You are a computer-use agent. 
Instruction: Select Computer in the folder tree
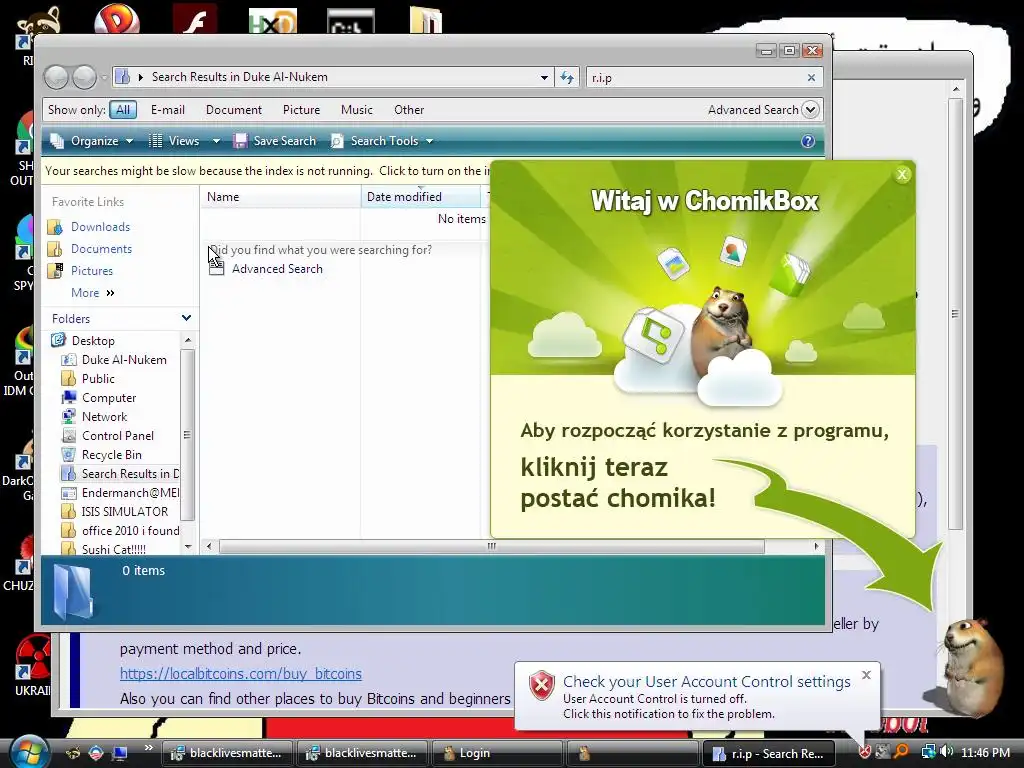click(109, 398)
